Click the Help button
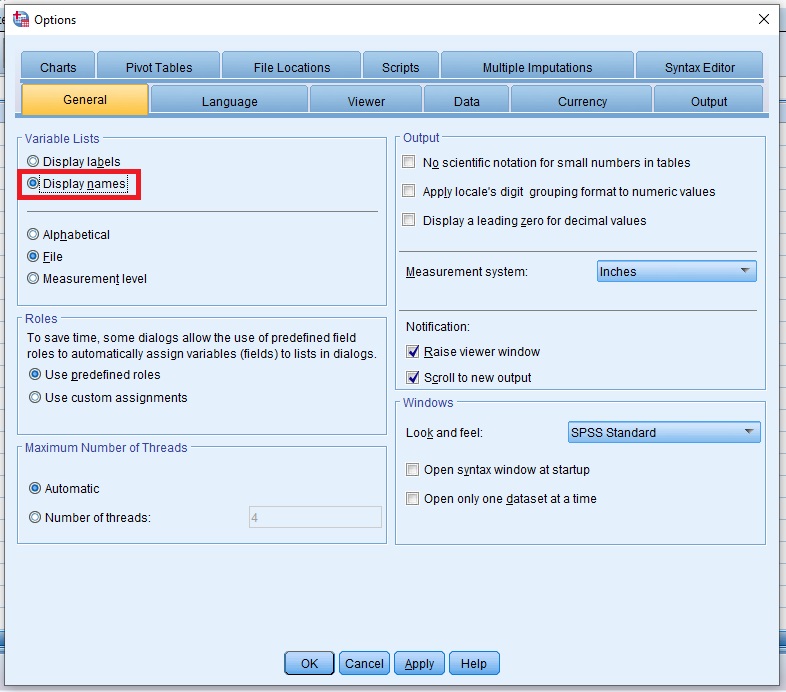This screenshot has width=786, height=692. (474, 663)
